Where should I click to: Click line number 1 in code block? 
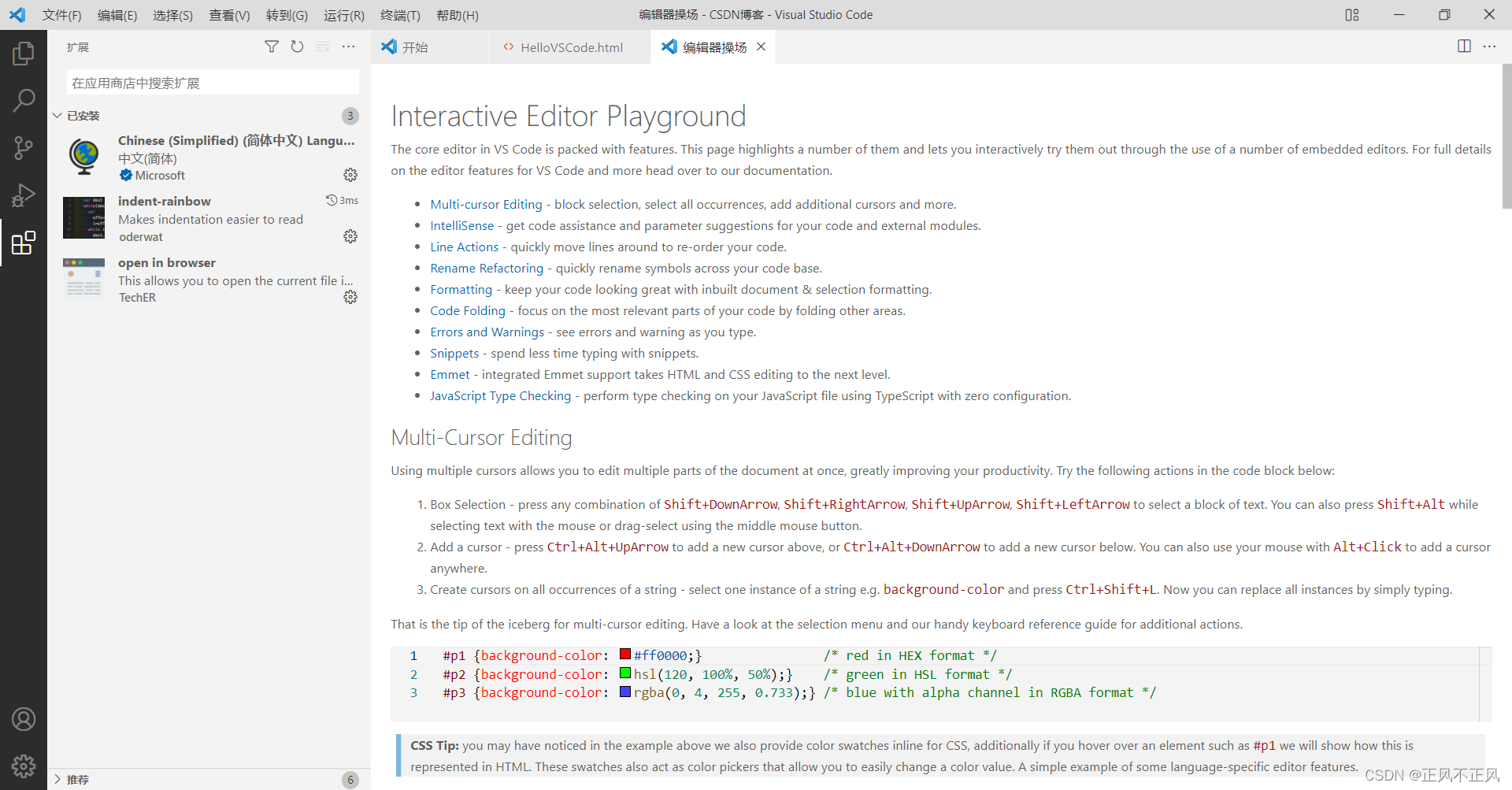pos(413,655)
